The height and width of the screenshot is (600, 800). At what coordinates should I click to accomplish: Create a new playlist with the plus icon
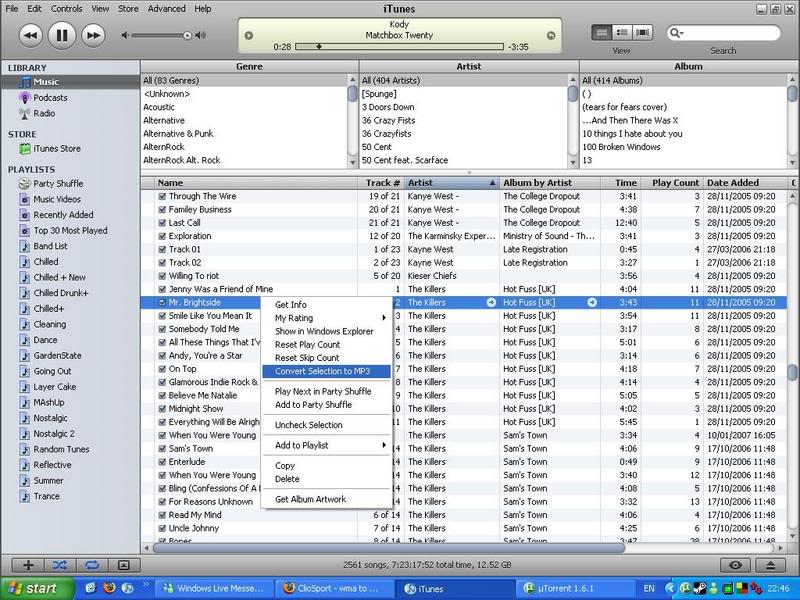27,565
